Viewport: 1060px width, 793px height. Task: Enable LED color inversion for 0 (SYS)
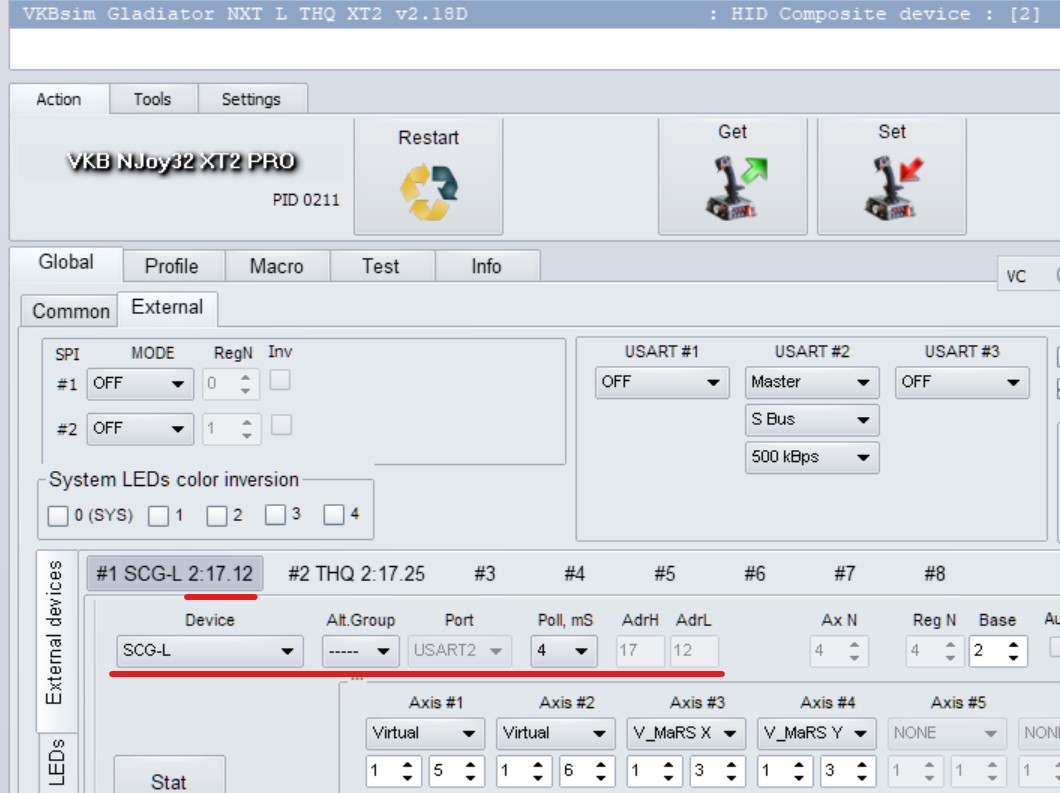tap(58, 516)
